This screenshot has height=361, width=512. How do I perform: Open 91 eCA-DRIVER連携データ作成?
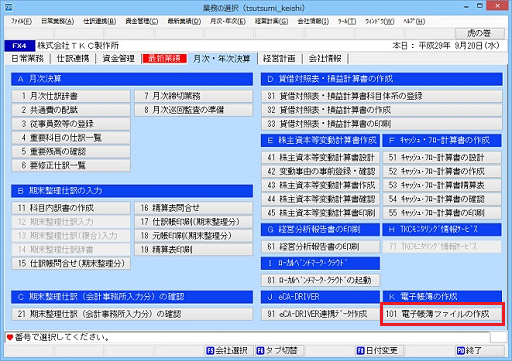321,314
